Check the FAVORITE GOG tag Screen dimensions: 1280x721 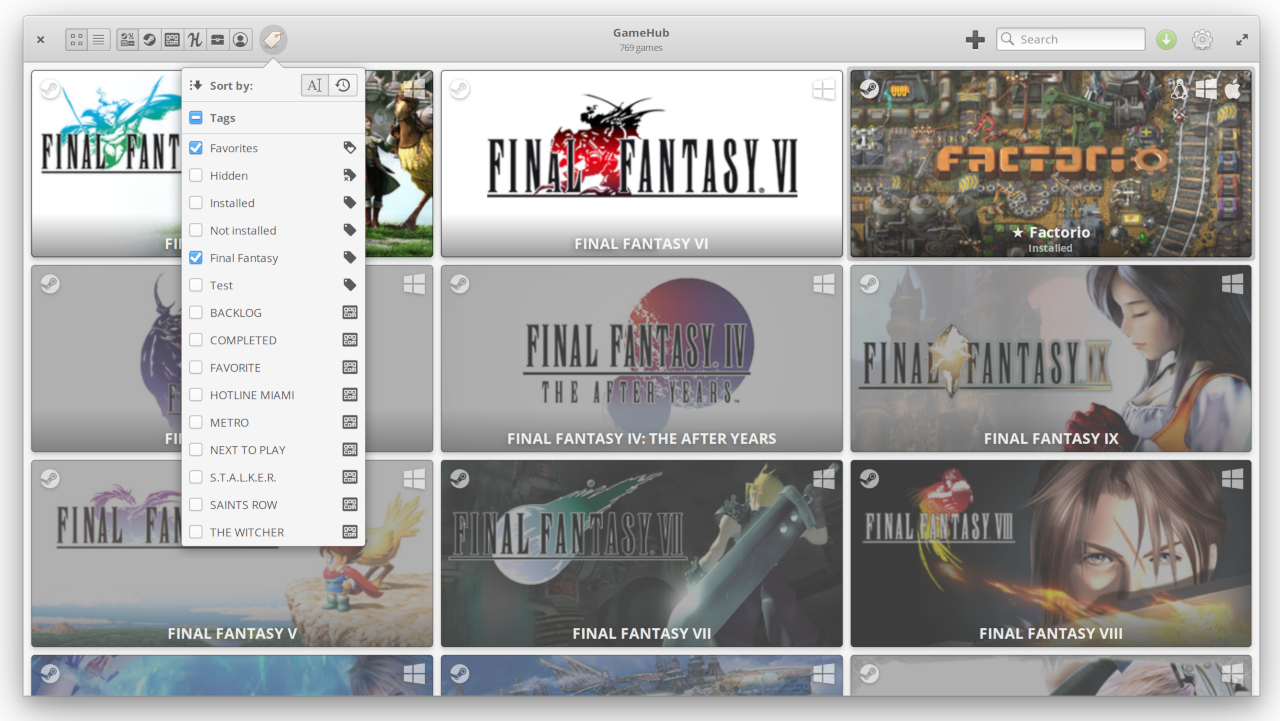196,368
